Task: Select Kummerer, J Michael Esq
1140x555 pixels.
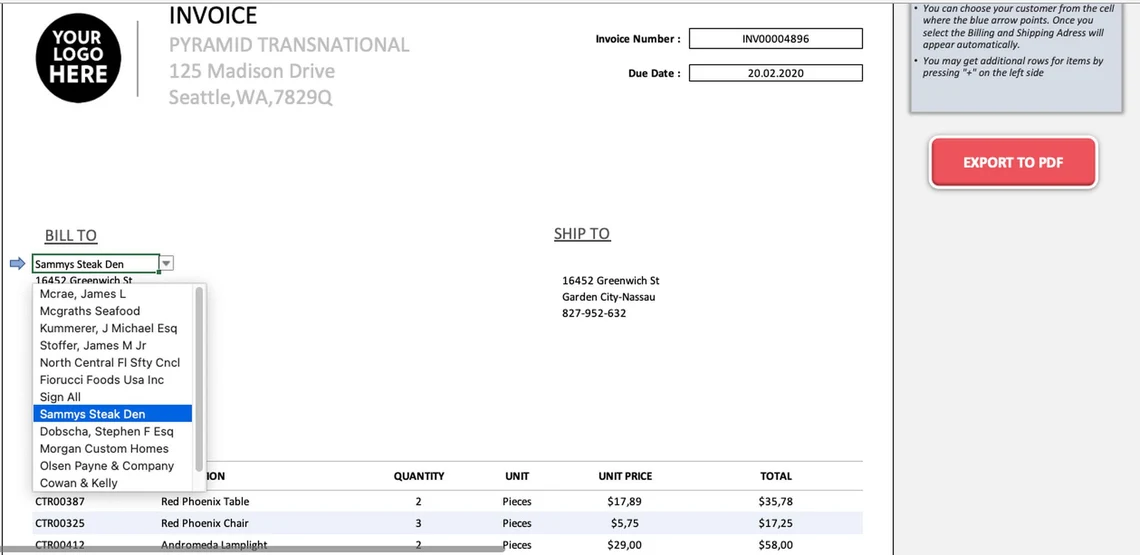Action: 108,328
